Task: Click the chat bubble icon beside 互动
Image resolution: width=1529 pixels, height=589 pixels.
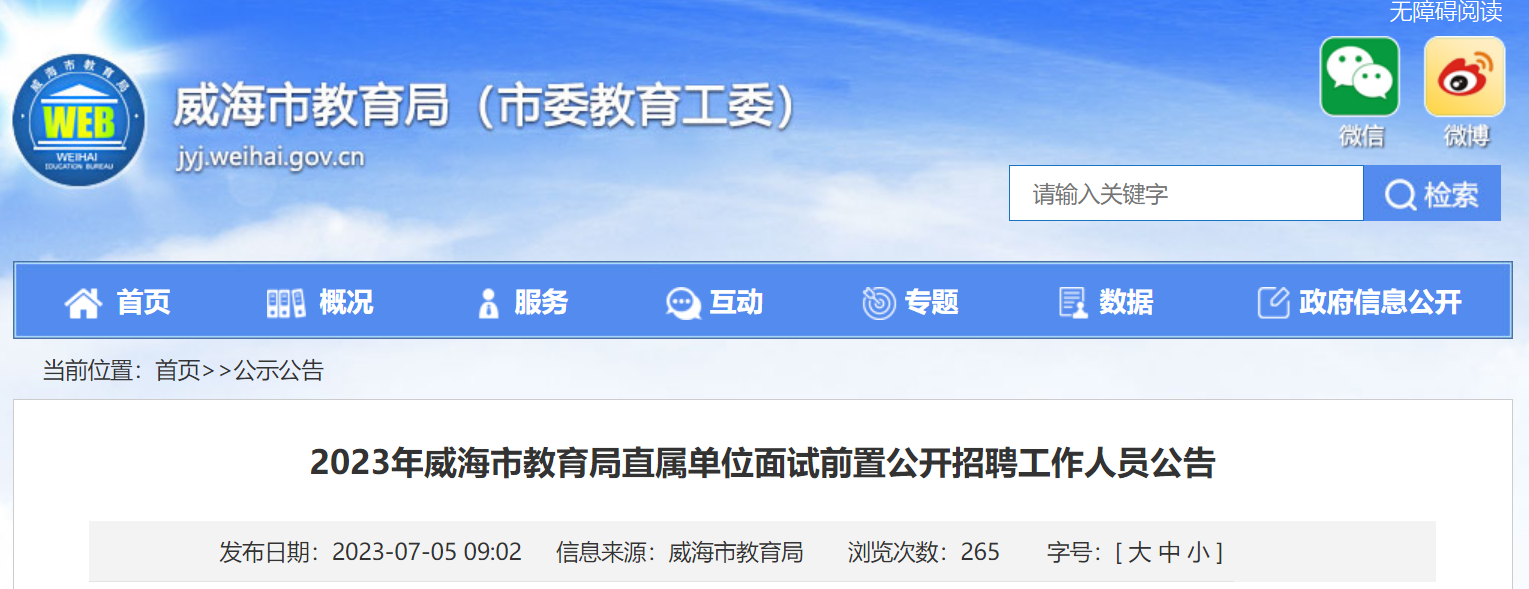Action: coord(684,302)
